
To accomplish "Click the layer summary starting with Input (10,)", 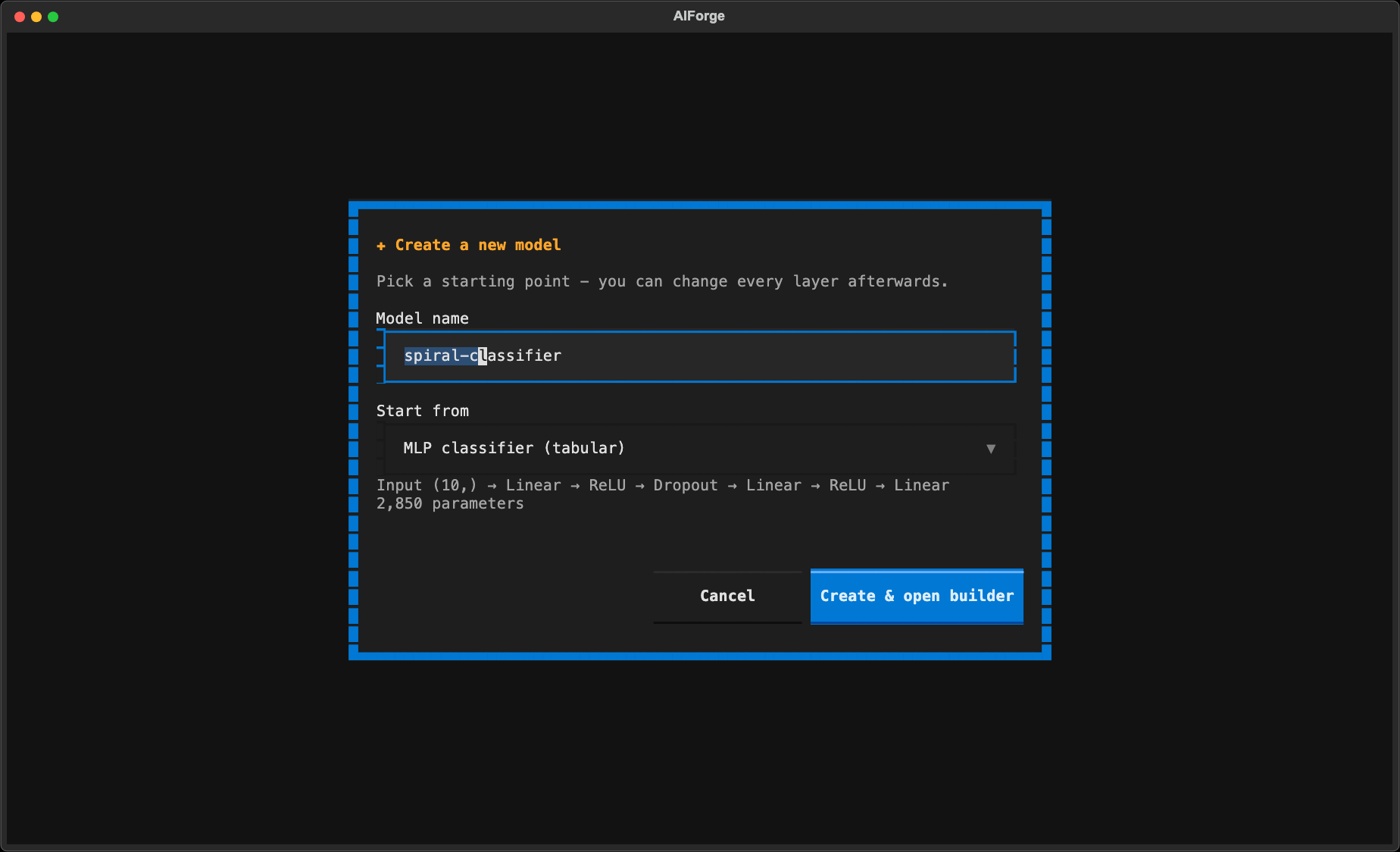I will tap(663, 486).
